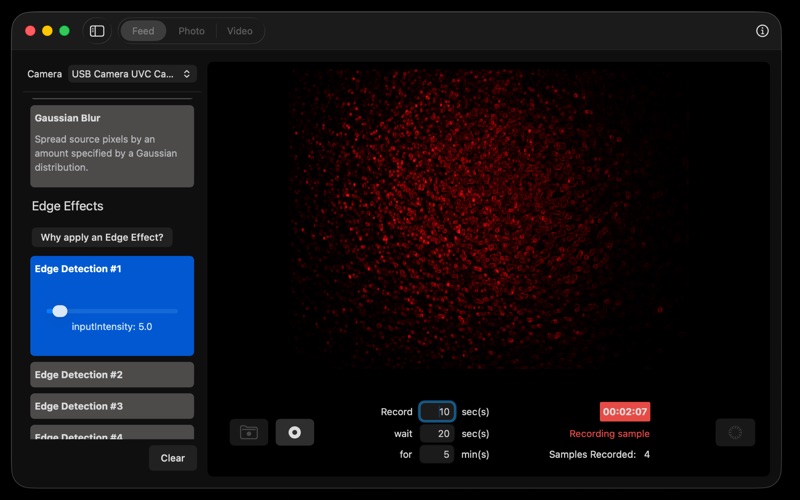Switch to the Video tab
This screenshot has width=800, height=500.
pos(240,31)
